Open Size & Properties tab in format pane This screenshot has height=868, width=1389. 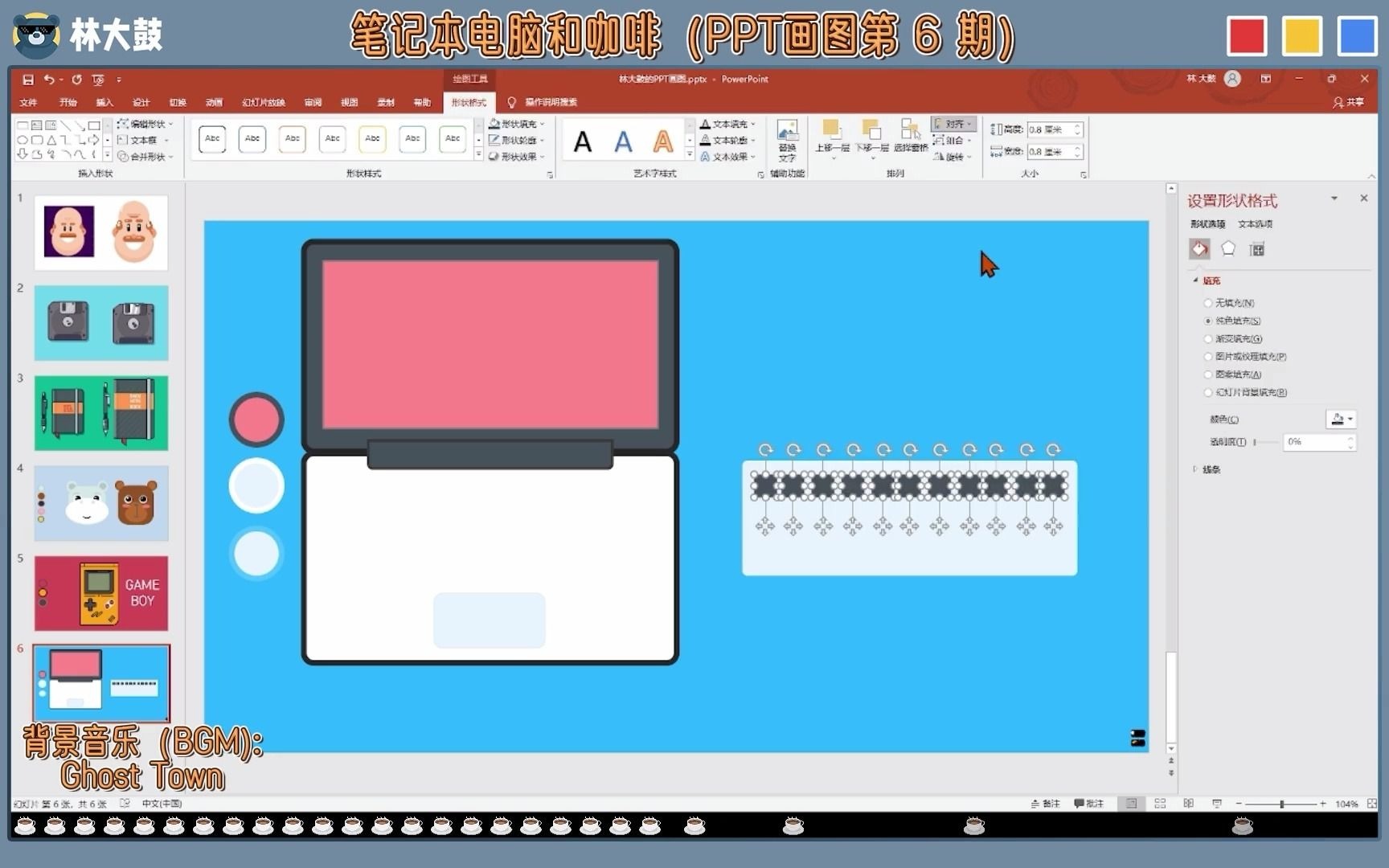click(1257, 249)
